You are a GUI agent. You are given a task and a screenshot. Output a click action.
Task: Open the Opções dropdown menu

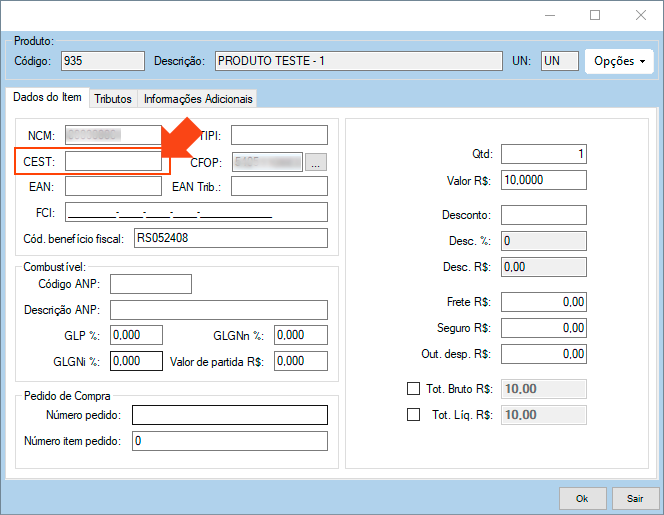tap(619, 61)
